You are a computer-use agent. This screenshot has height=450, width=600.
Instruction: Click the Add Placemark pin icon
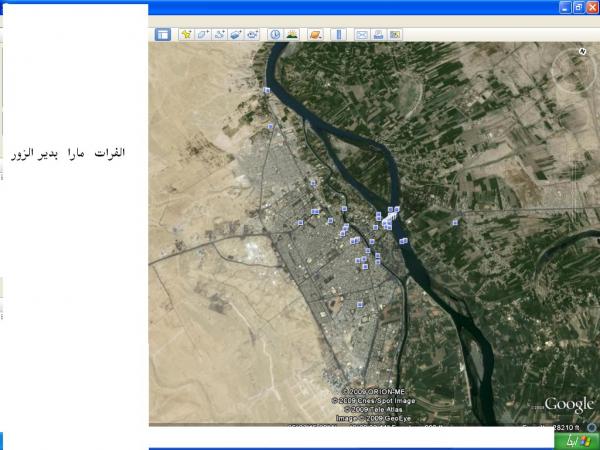[186, 34]
